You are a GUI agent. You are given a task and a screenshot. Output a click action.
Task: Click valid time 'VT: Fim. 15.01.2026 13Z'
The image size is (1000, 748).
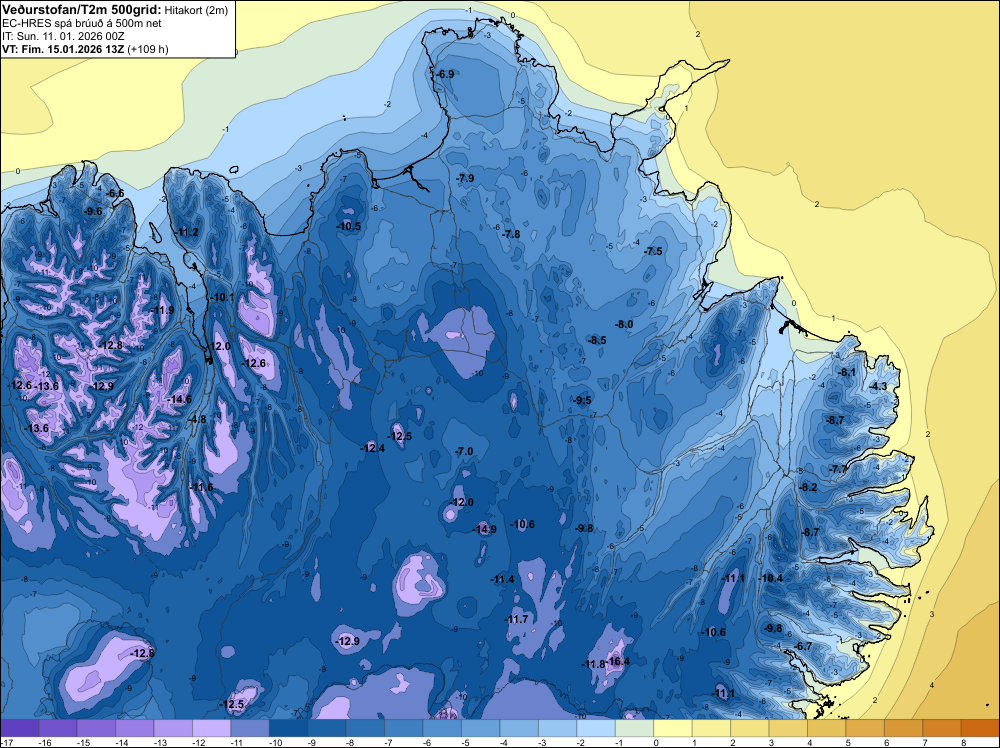(x=63, y=49)
